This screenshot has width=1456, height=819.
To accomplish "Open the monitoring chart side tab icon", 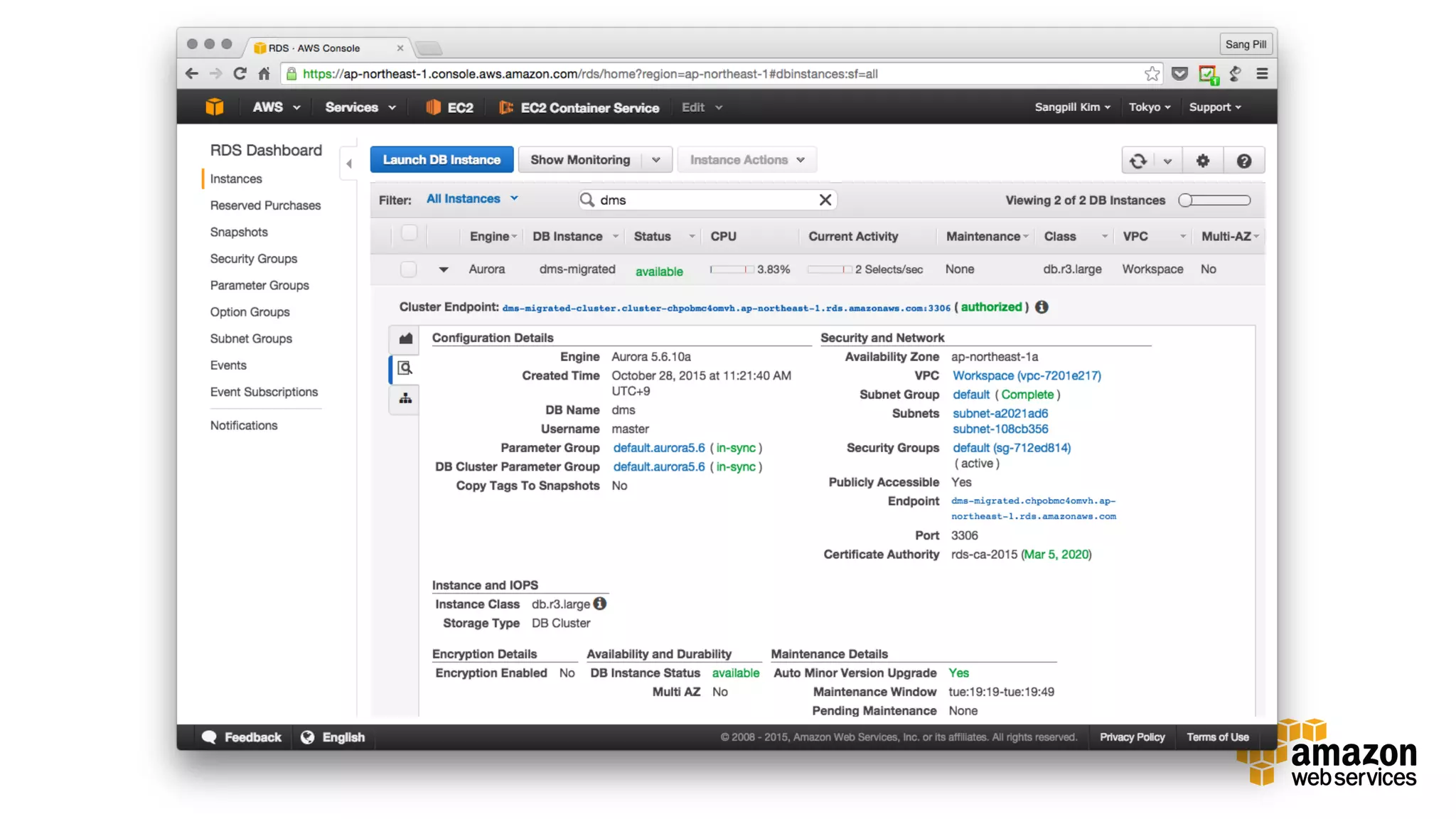I will (405, 338).
